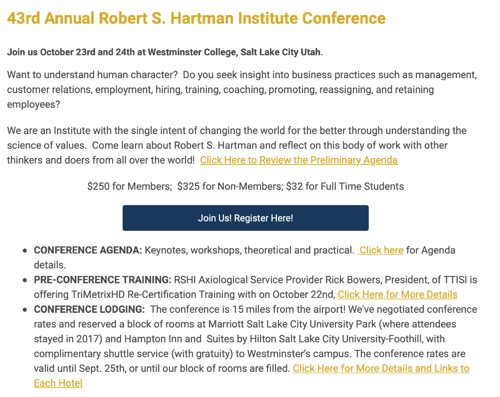The height and width of the screenshot is (397, 500).
Task: Click the 'CONFERENCE AGENDA:' bold label
Action: 88,250
